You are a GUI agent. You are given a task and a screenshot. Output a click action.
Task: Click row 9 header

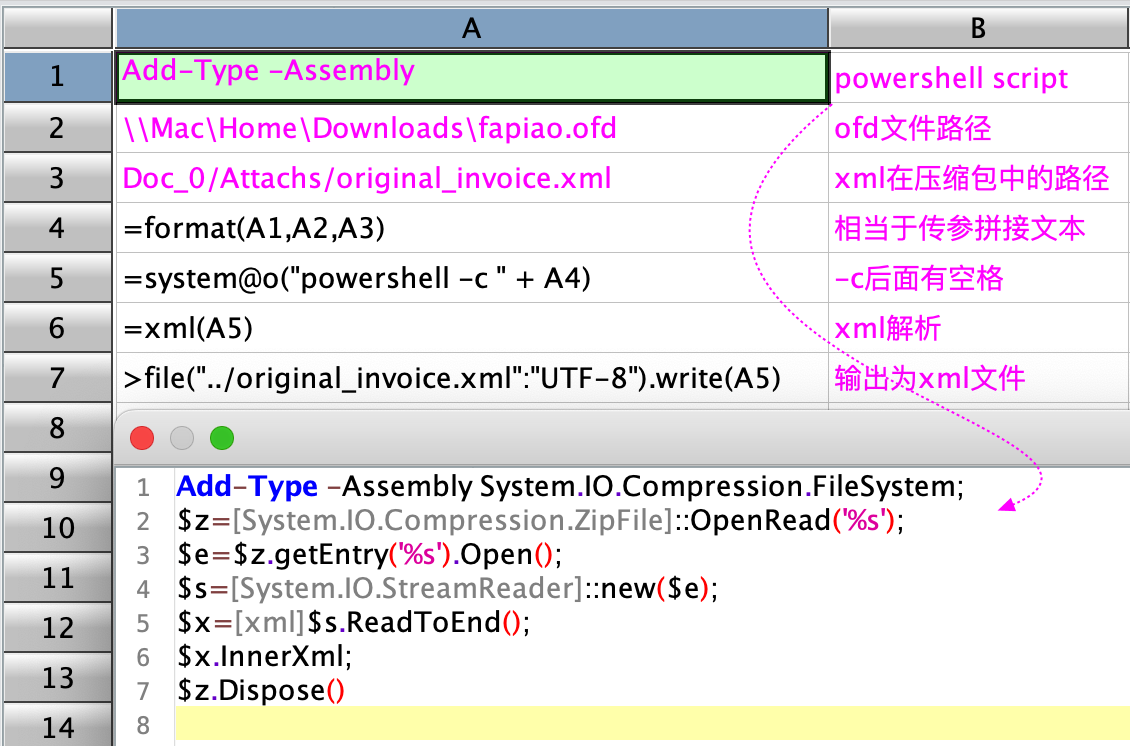click(58, 478)
